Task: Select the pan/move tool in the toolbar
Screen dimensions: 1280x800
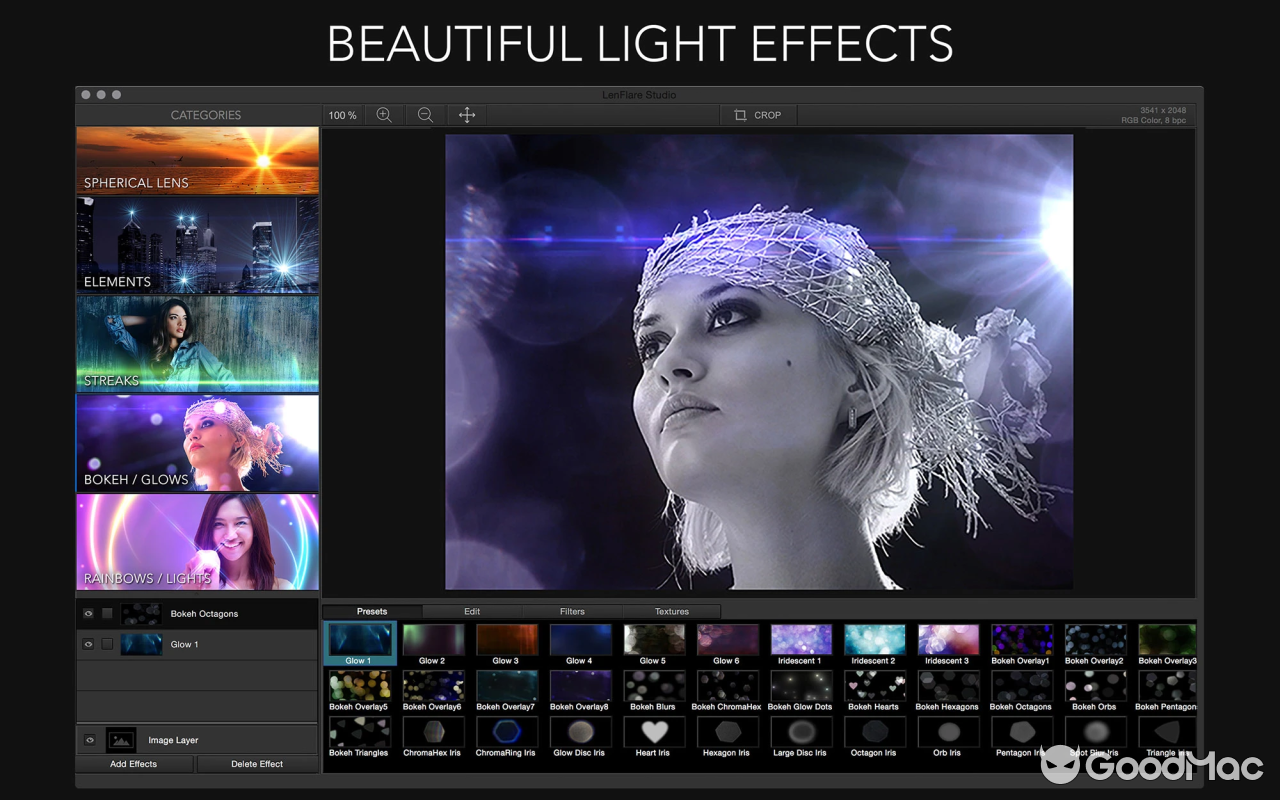Action: (x=466, y=115)
